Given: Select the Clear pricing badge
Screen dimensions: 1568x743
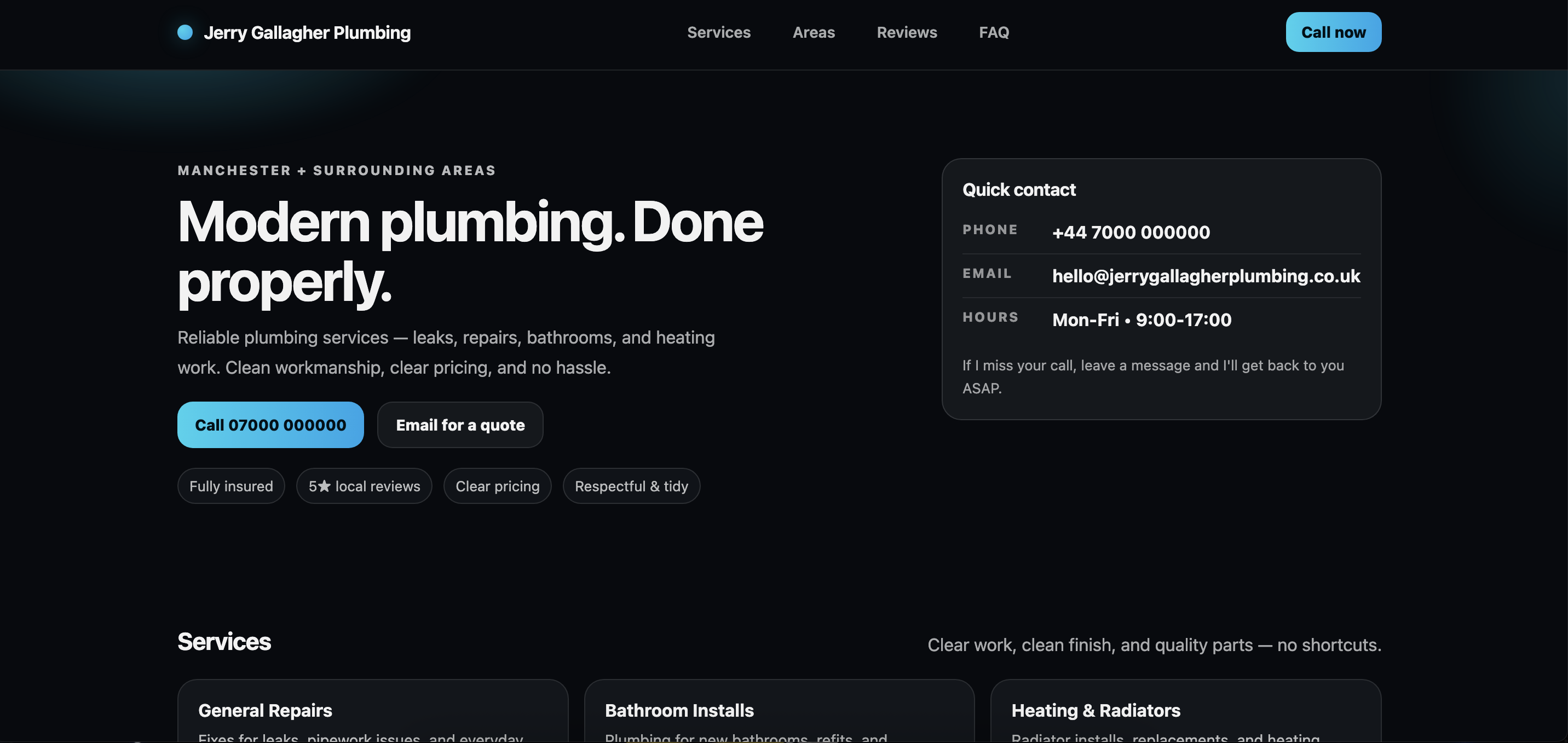Looking at the screenshot, I should pyautogui.click(x=497, y=486).
